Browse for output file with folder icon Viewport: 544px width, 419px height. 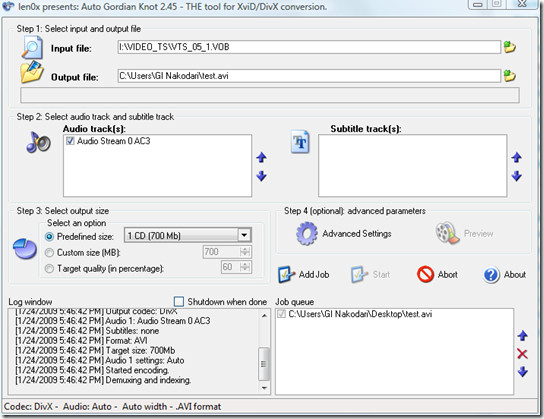pyautogui.click(x=509, y=76)
